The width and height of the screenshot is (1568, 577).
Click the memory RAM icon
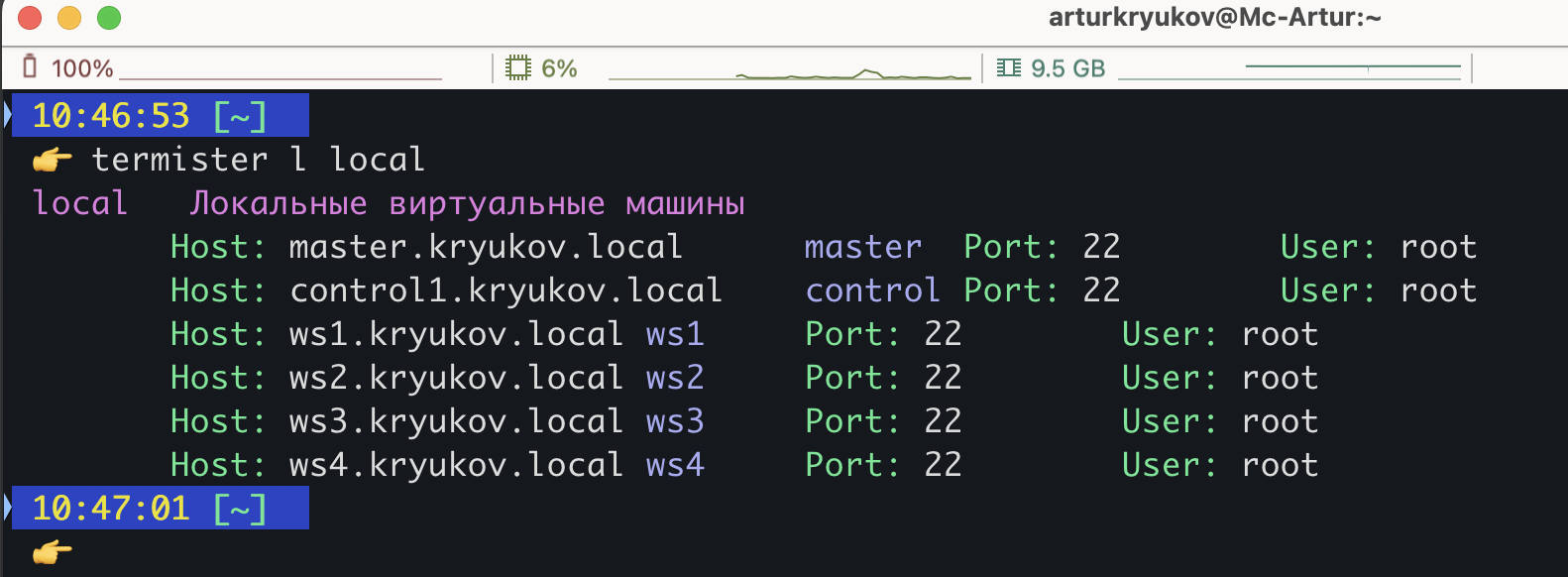(x=1008, y=67)
